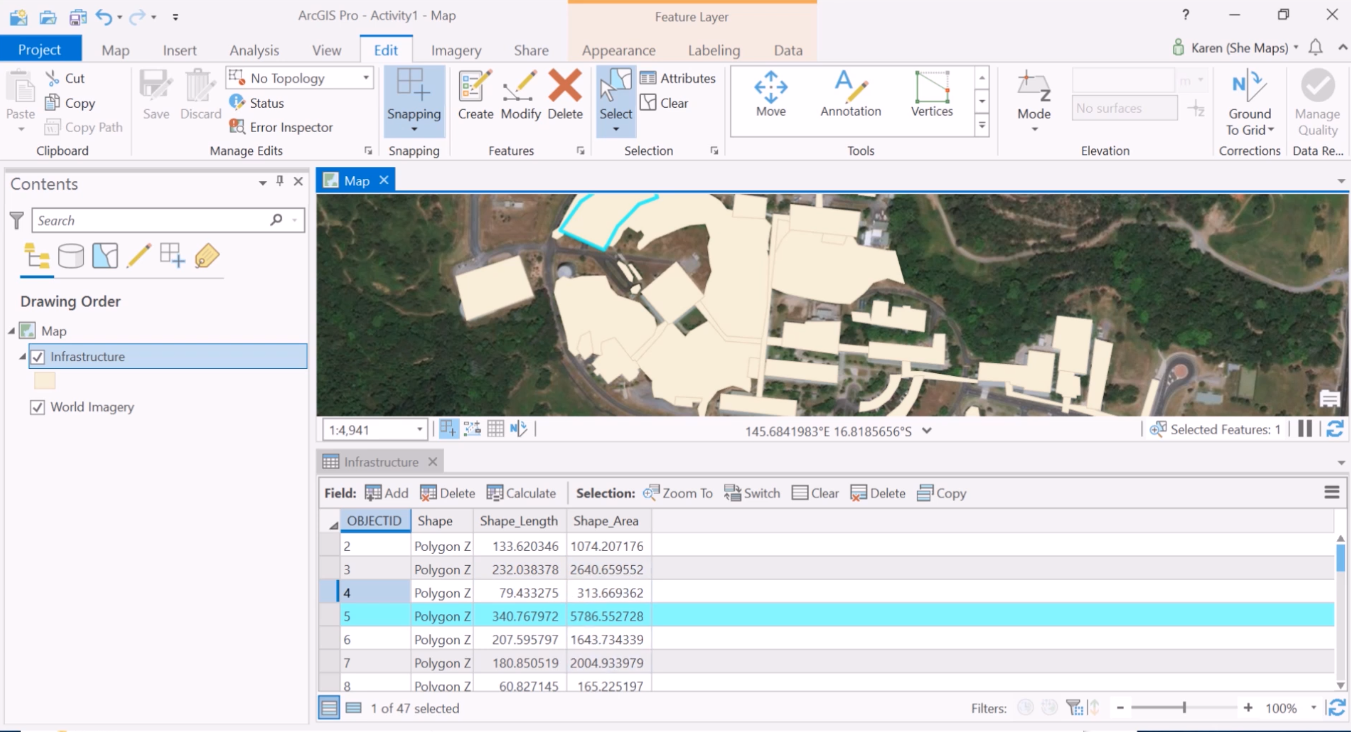Pause map drawing
Screen dimensions: 1351x732
pos(1304,429)
